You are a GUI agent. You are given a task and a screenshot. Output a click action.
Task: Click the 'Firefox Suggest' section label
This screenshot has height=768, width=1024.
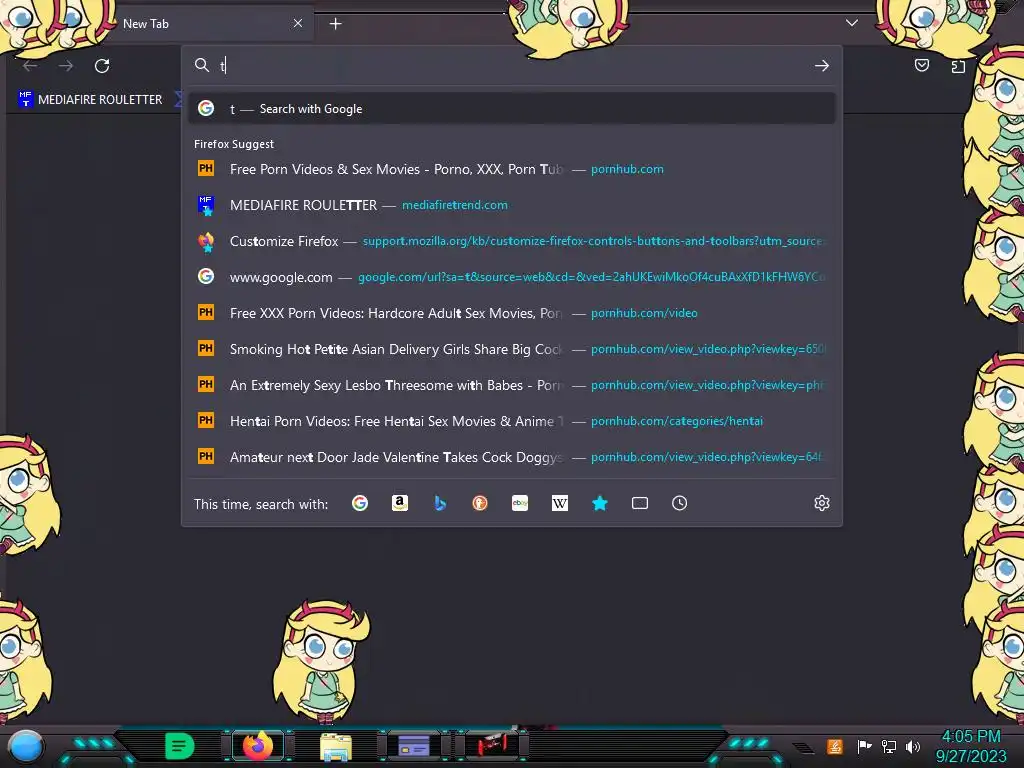[234, 144]
